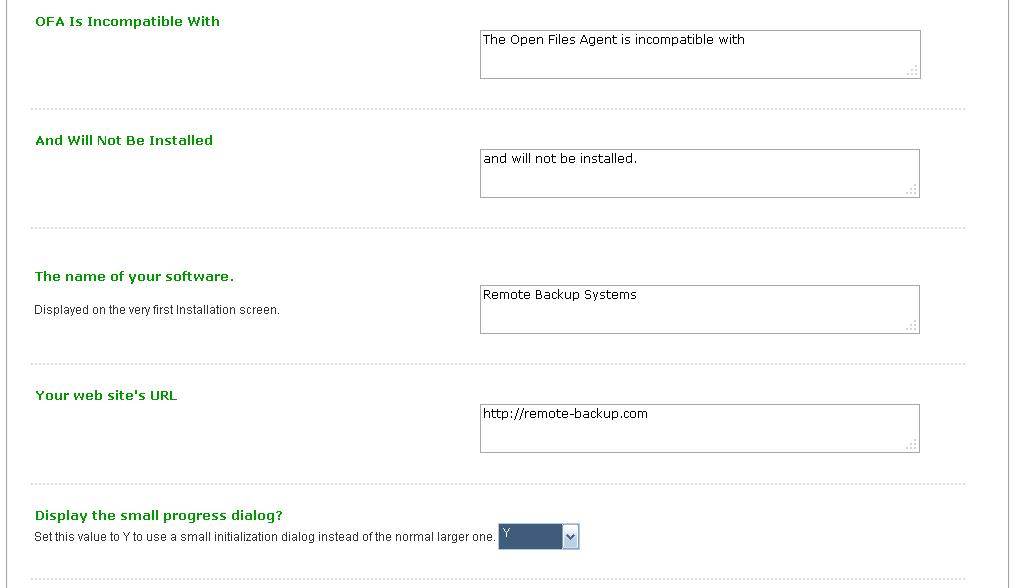Click into the 'and will not be installed.' text area
Viewport: 1015px width, 588px height.
click(x=700, y=174)
